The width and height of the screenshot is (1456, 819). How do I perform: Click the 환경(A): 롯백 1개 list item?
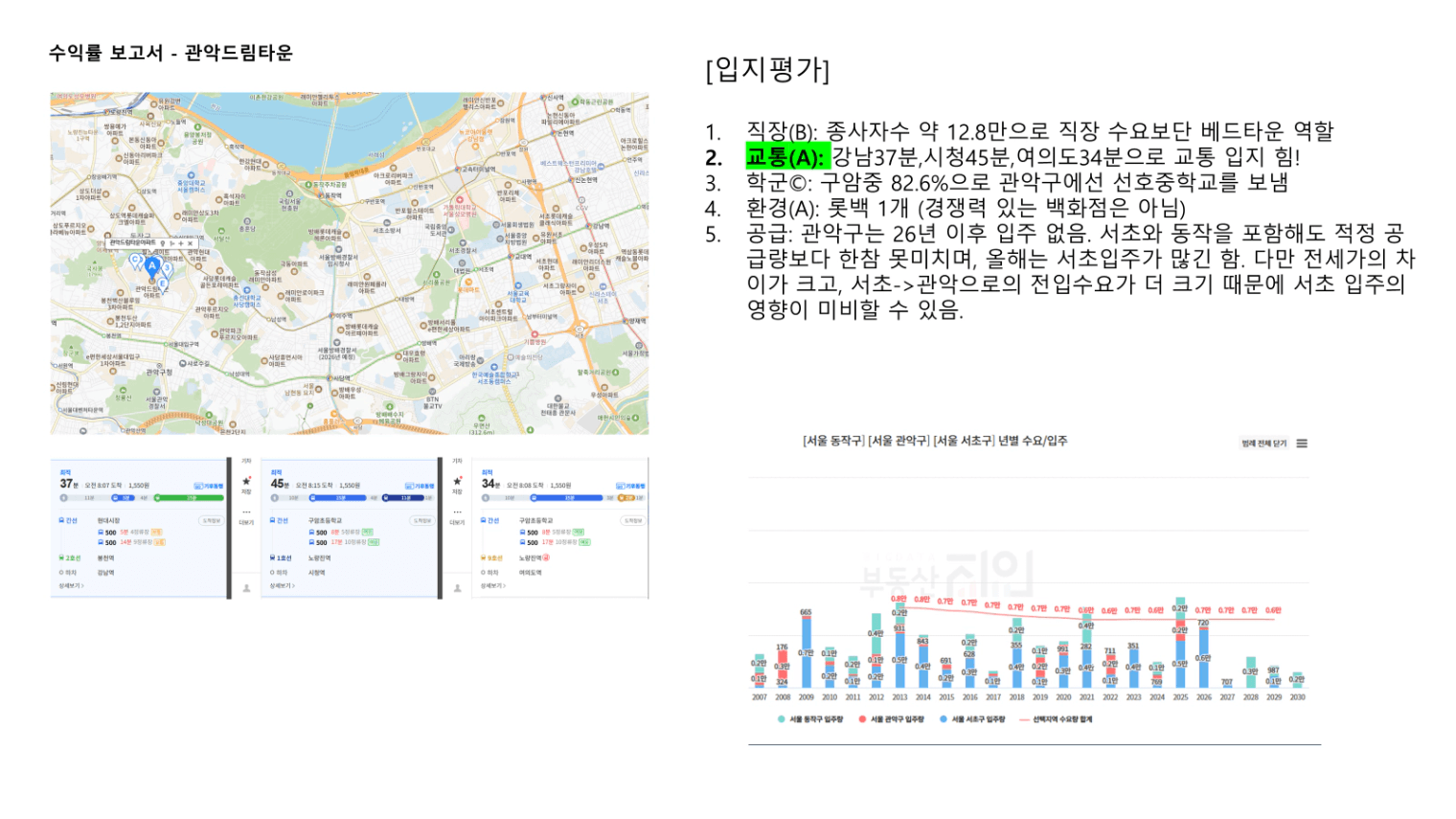(967, 207)
